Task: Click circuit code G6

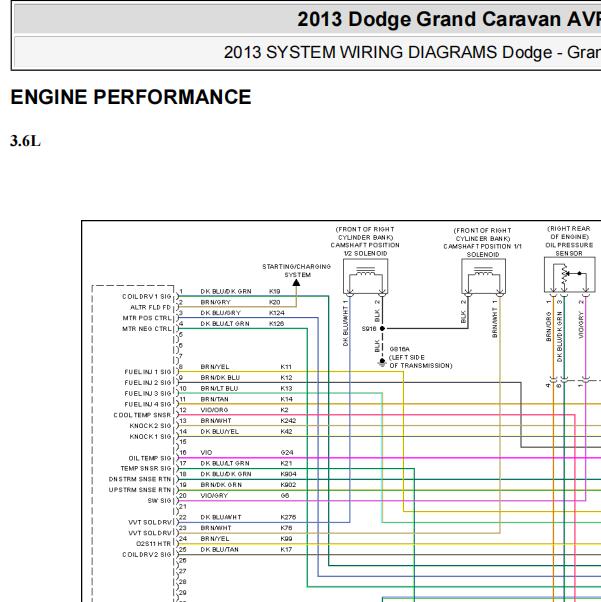Action: (285, 495)
